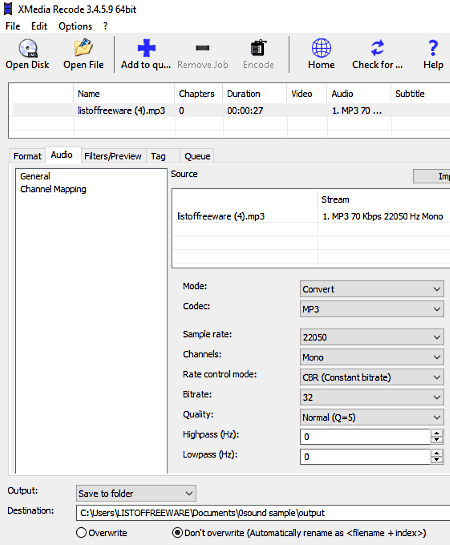This screenshot has height=545, width=450.
Task: Click the 00:00:27 duration cell
Action: coord(245,111)
